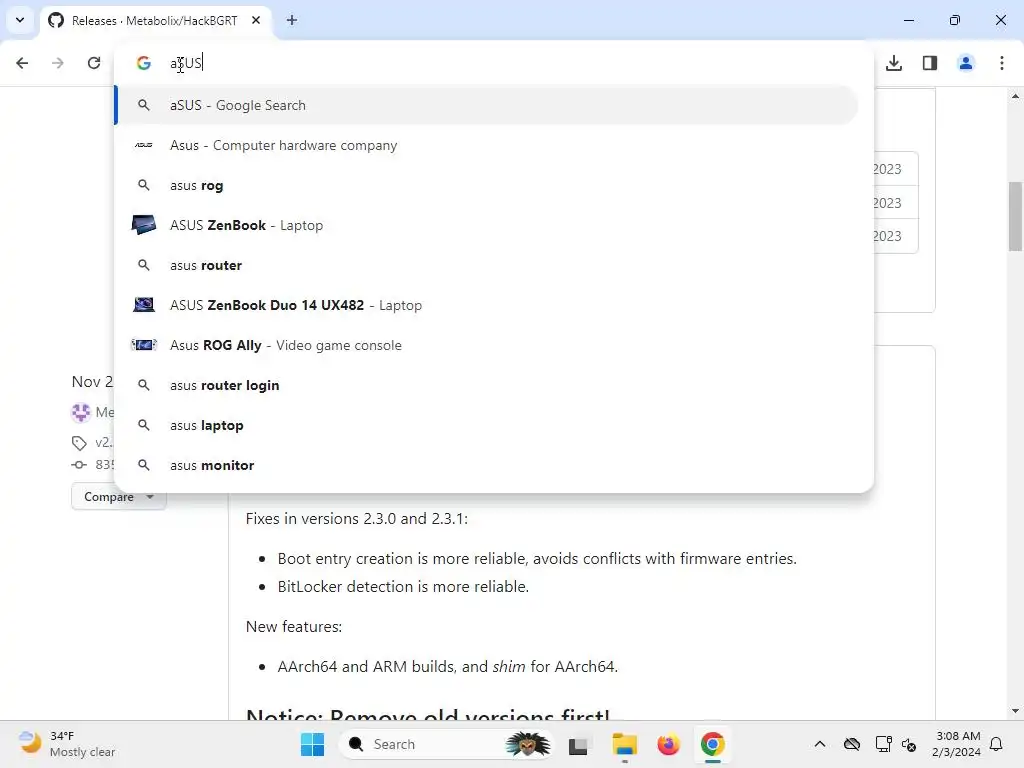1024x768 pixels.
Task: Choose ASUS ZenBook - Laptop suggestion
Action: coord(487,225)
